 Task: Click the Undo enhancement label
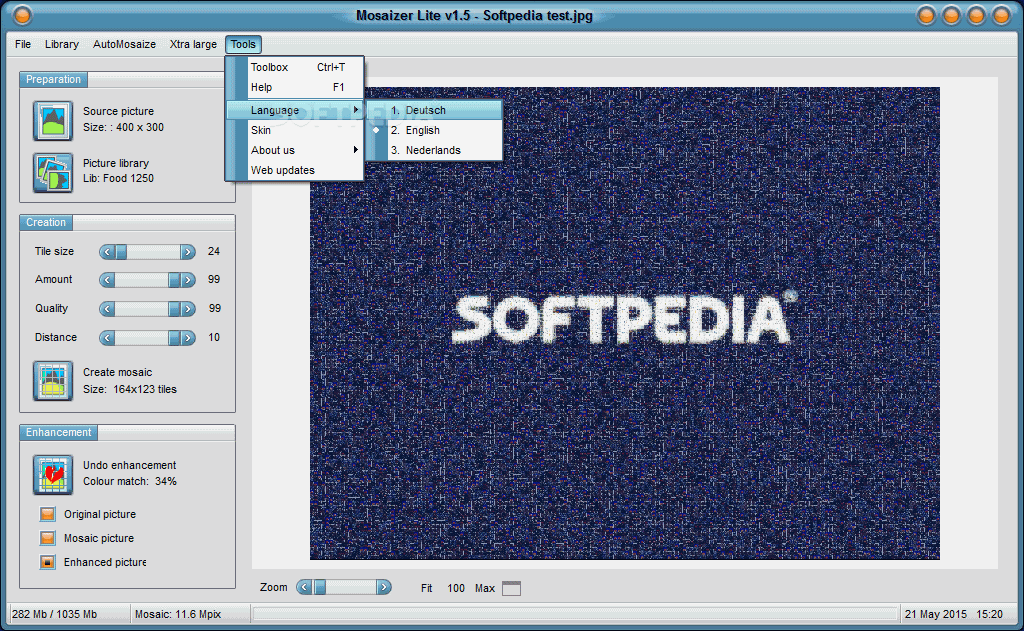(129, 465)
